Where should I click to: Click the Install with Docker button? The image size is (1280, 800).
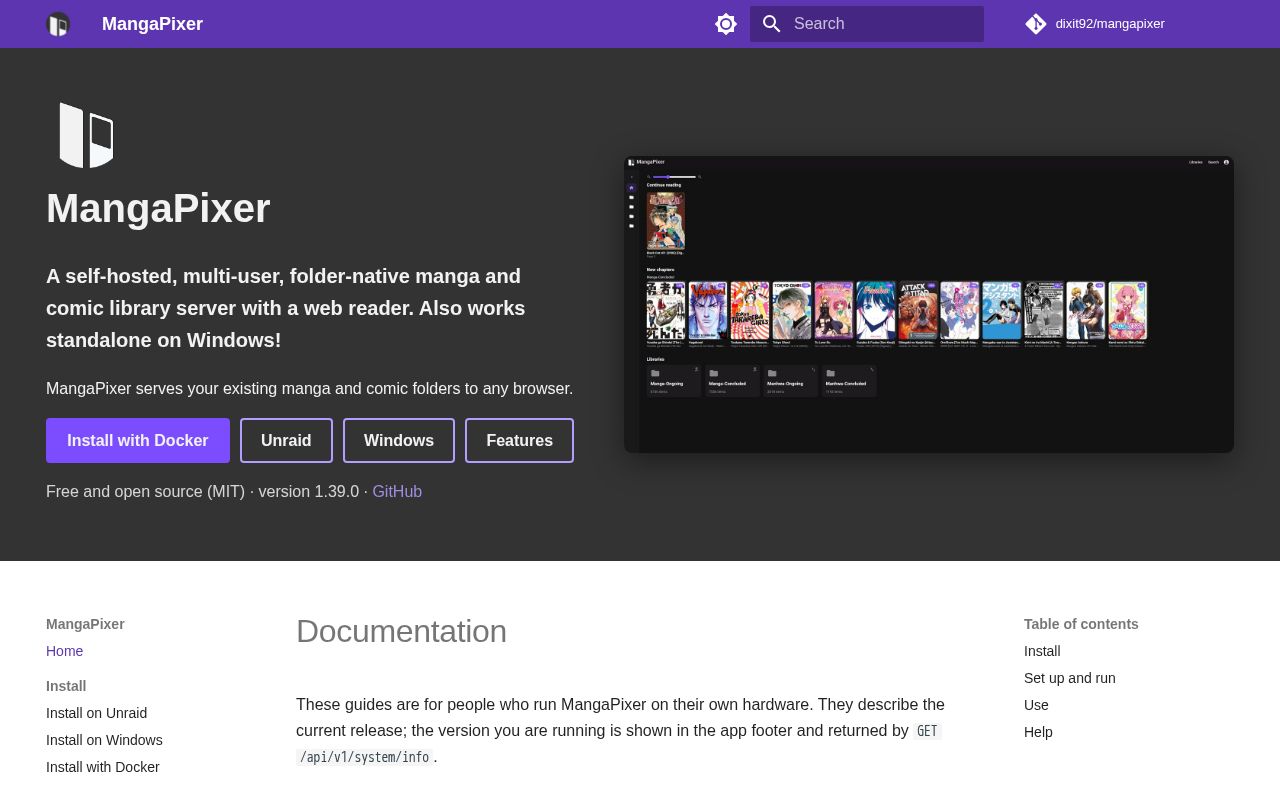pyautogui.click(x=138, y=441)
